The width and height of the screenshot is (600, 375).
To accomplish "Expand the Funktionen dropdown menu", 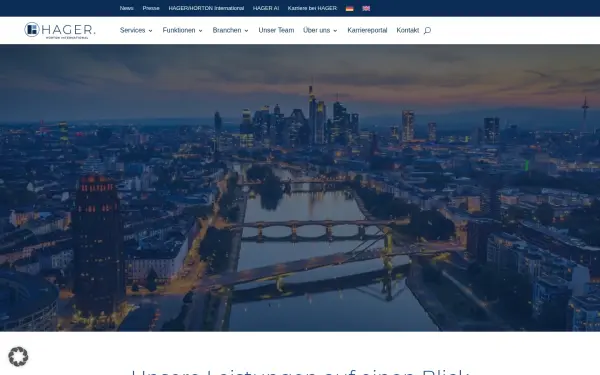I will point(183,30).
